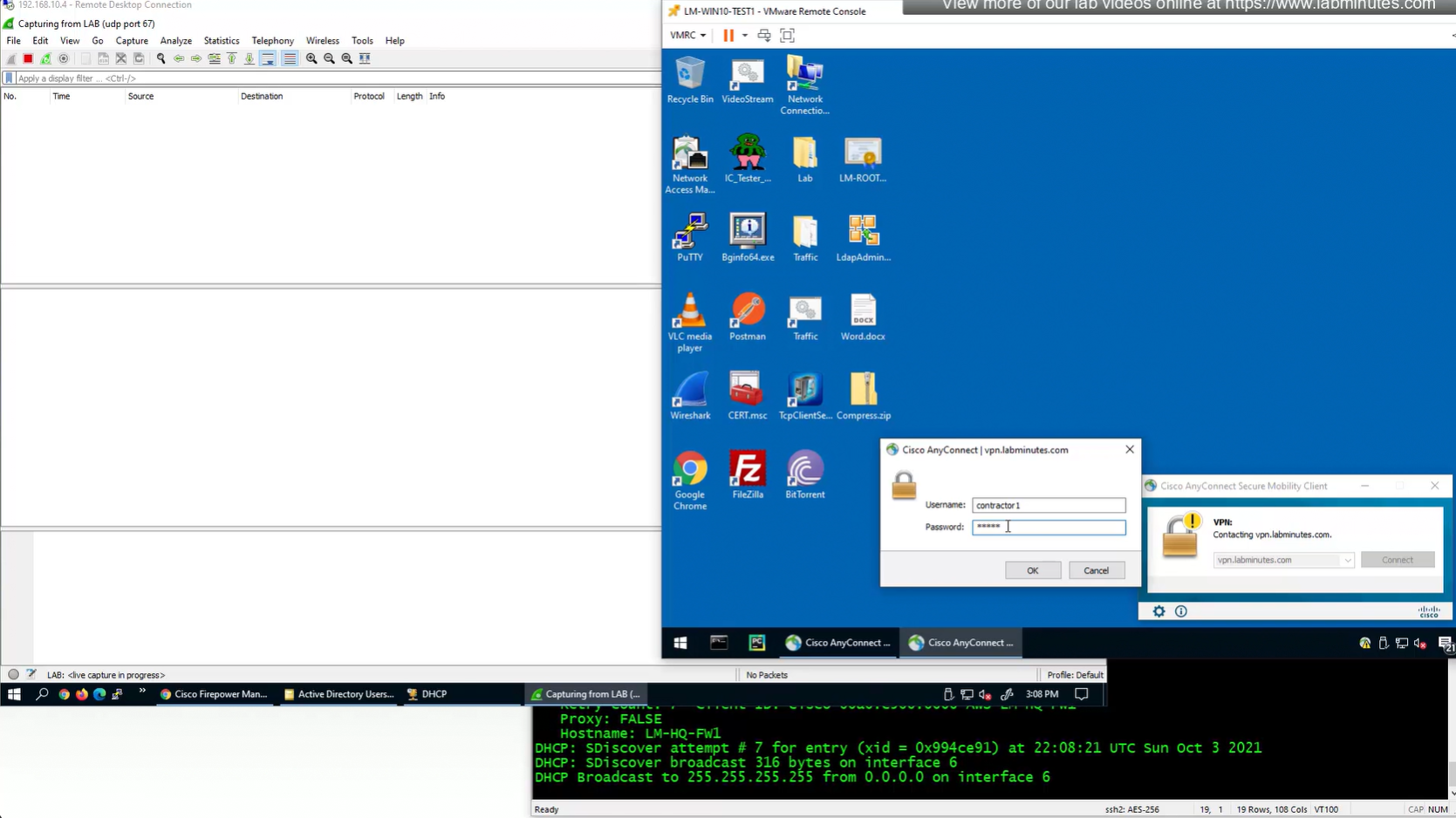This screenshot has width=1456, height=818.
Task: Toggle auto-scroll during live capture
Action: [268, 58]
